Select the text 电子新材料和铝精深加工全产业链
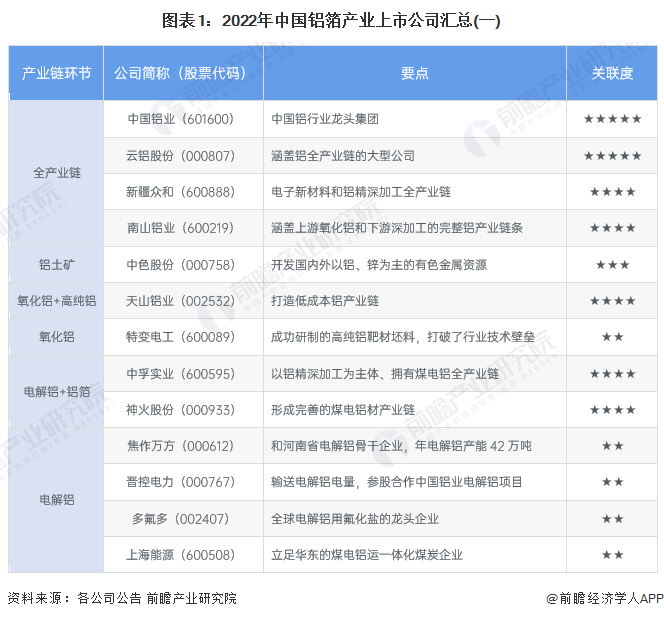The image size is (664, 619). [361, 192]
